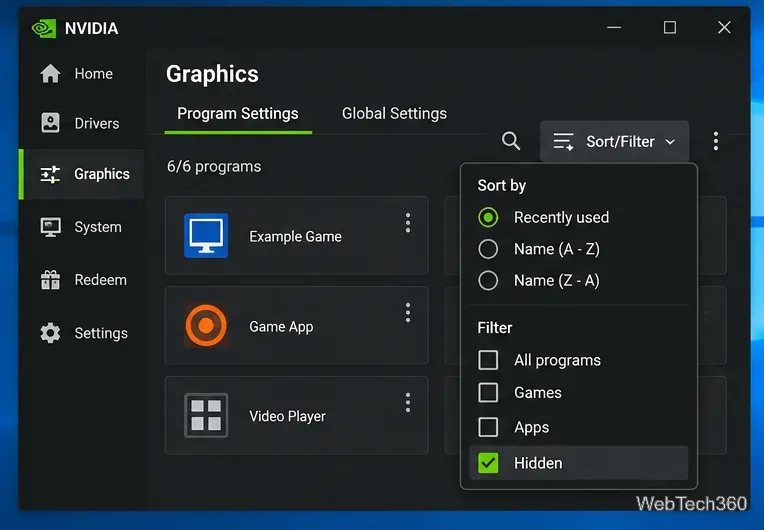
Task: Collapse the Sort/Filter dropdown chevron
Action: pos(670,142)
